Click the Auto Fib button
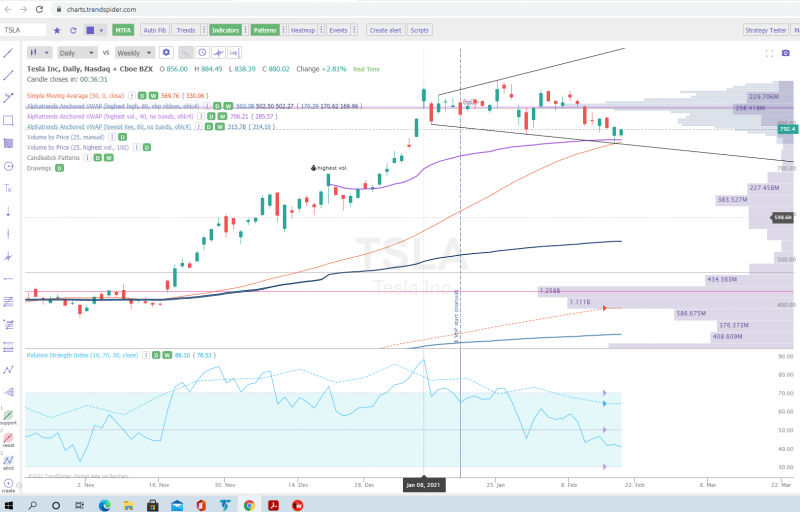The image size is (800, 512). (x=155, y=31)
